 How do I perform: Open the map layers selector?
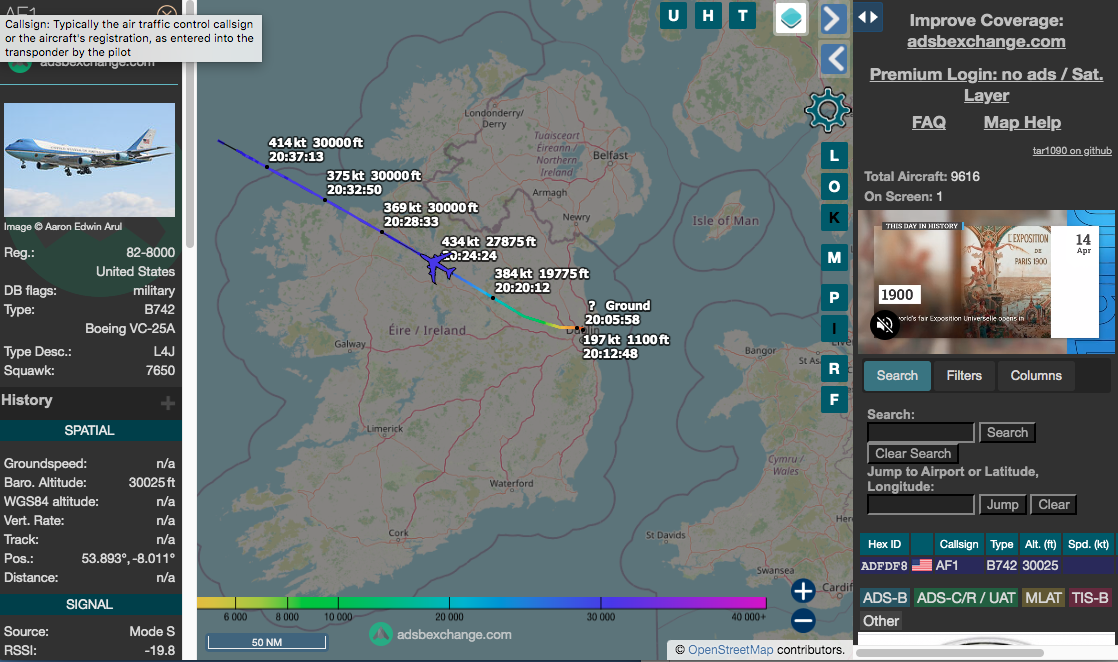coord(791,18)
